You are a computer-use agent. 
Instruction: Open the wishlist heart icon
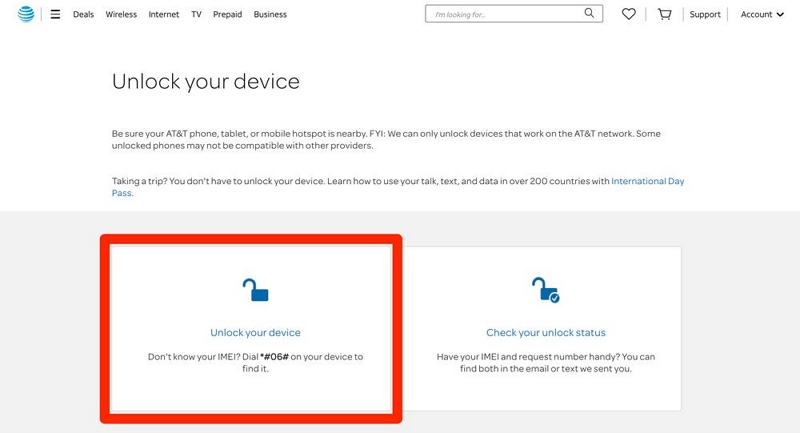click(629, 14)
